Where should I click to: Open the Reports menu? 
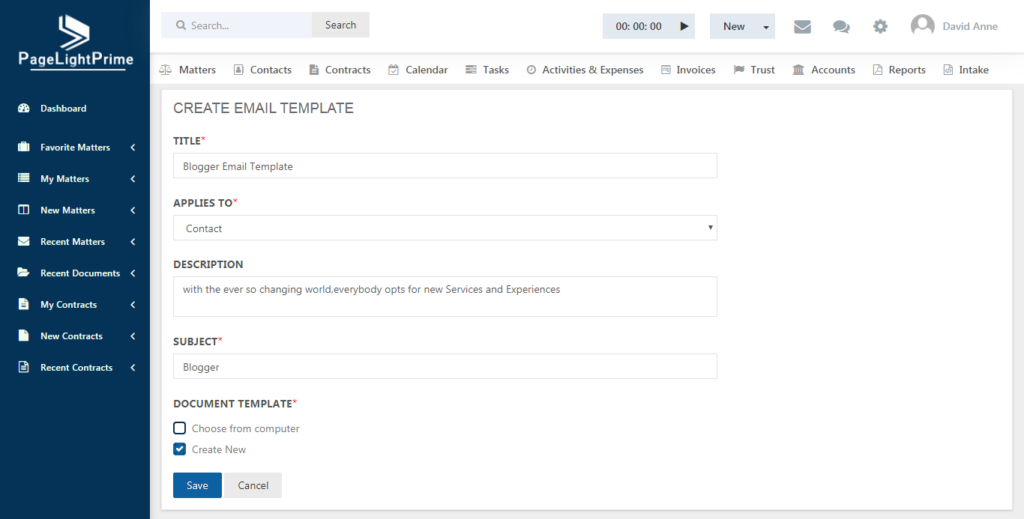click(x=907, y=70)
